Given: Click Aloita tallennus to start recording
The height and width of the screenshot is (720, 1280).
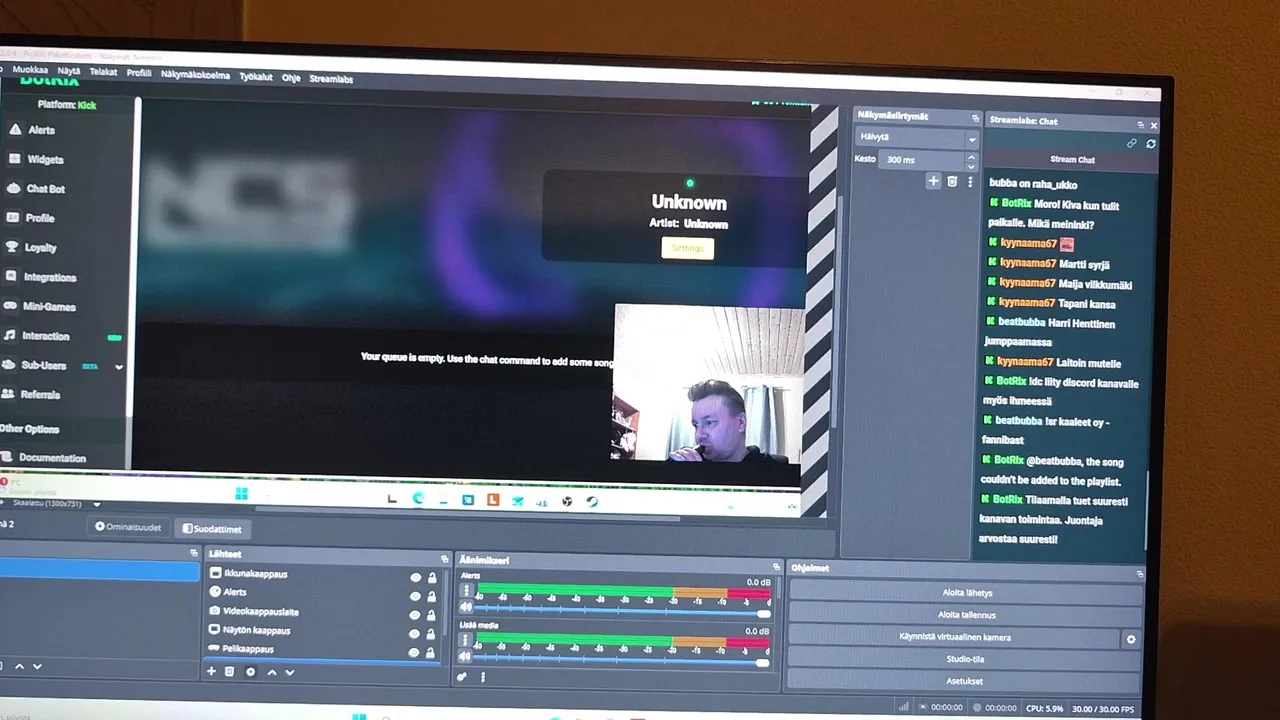Looking at the screenshot, I should coord(965,615).
